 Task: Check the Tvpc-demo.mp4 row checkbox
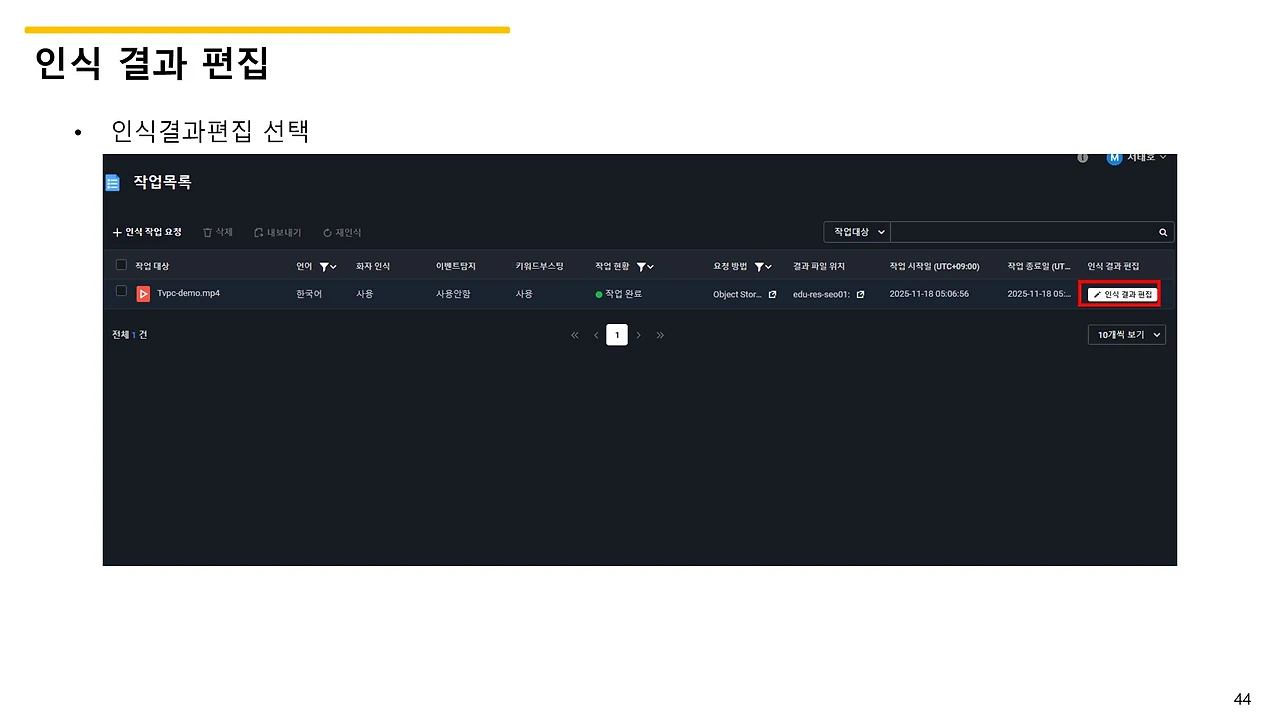coord(121,291)
